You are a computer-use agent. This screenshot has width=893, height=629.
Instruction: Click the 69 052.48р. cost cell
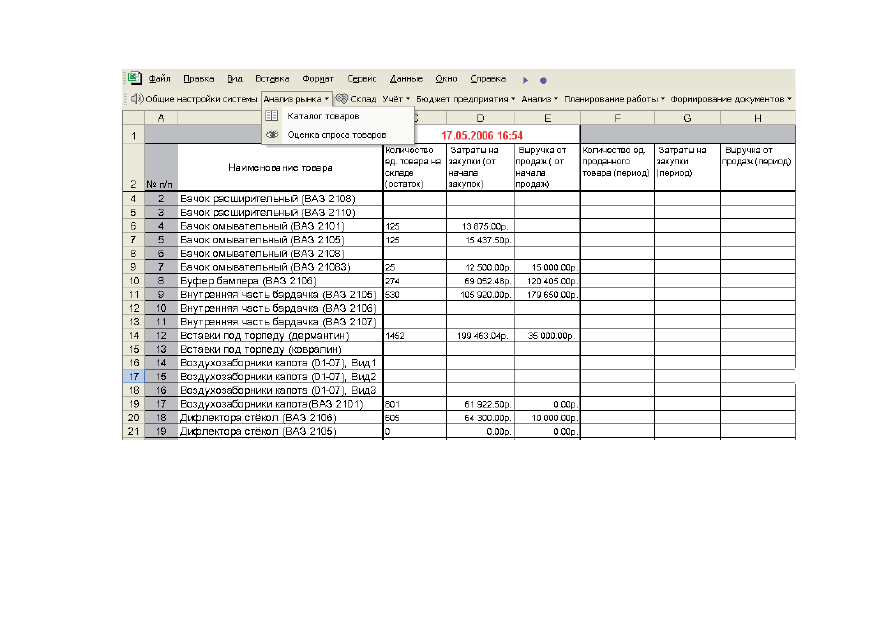coord(480,281)
